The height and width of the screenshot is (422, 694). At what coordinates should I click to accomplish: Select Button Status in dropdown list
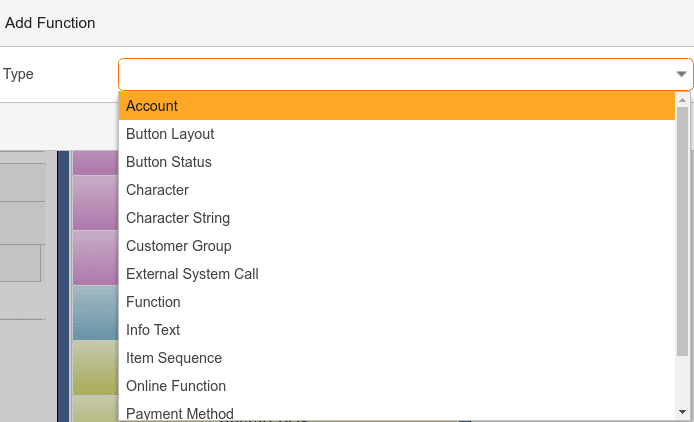click(x=397, y=162)
